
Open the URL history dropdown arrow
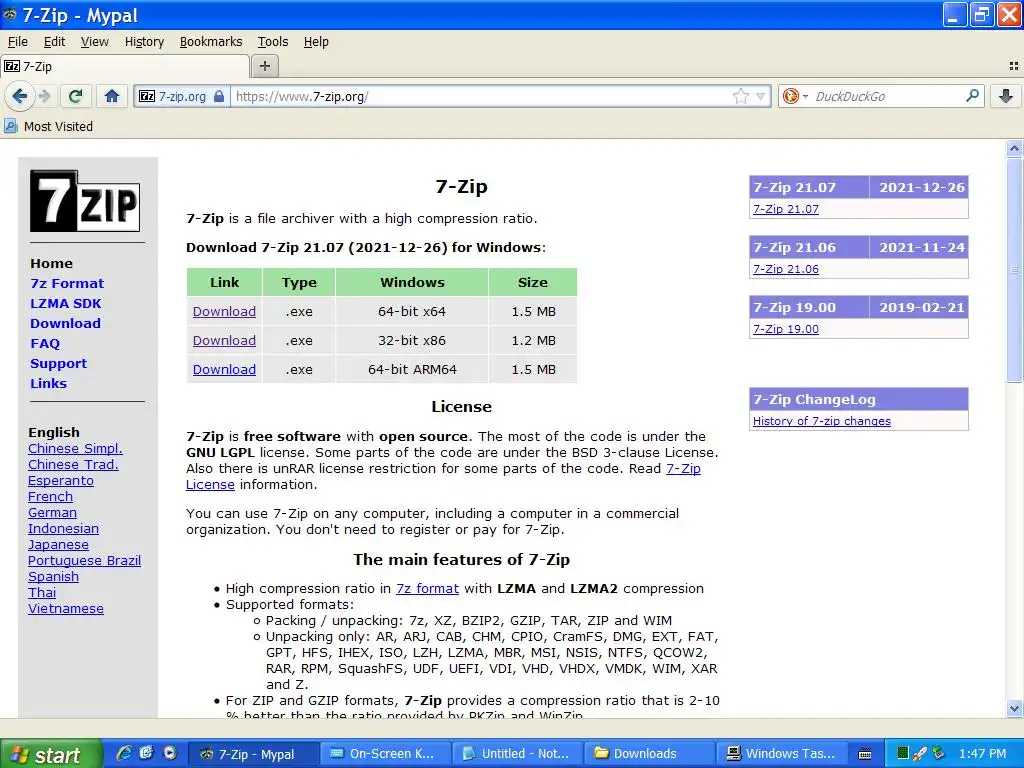[x=760, y=97]
